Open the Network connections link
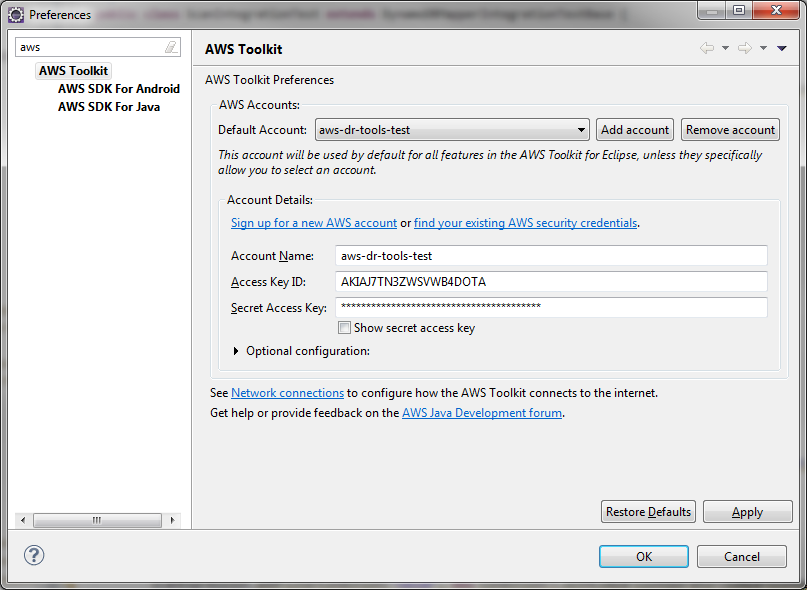 click(287, 393)
